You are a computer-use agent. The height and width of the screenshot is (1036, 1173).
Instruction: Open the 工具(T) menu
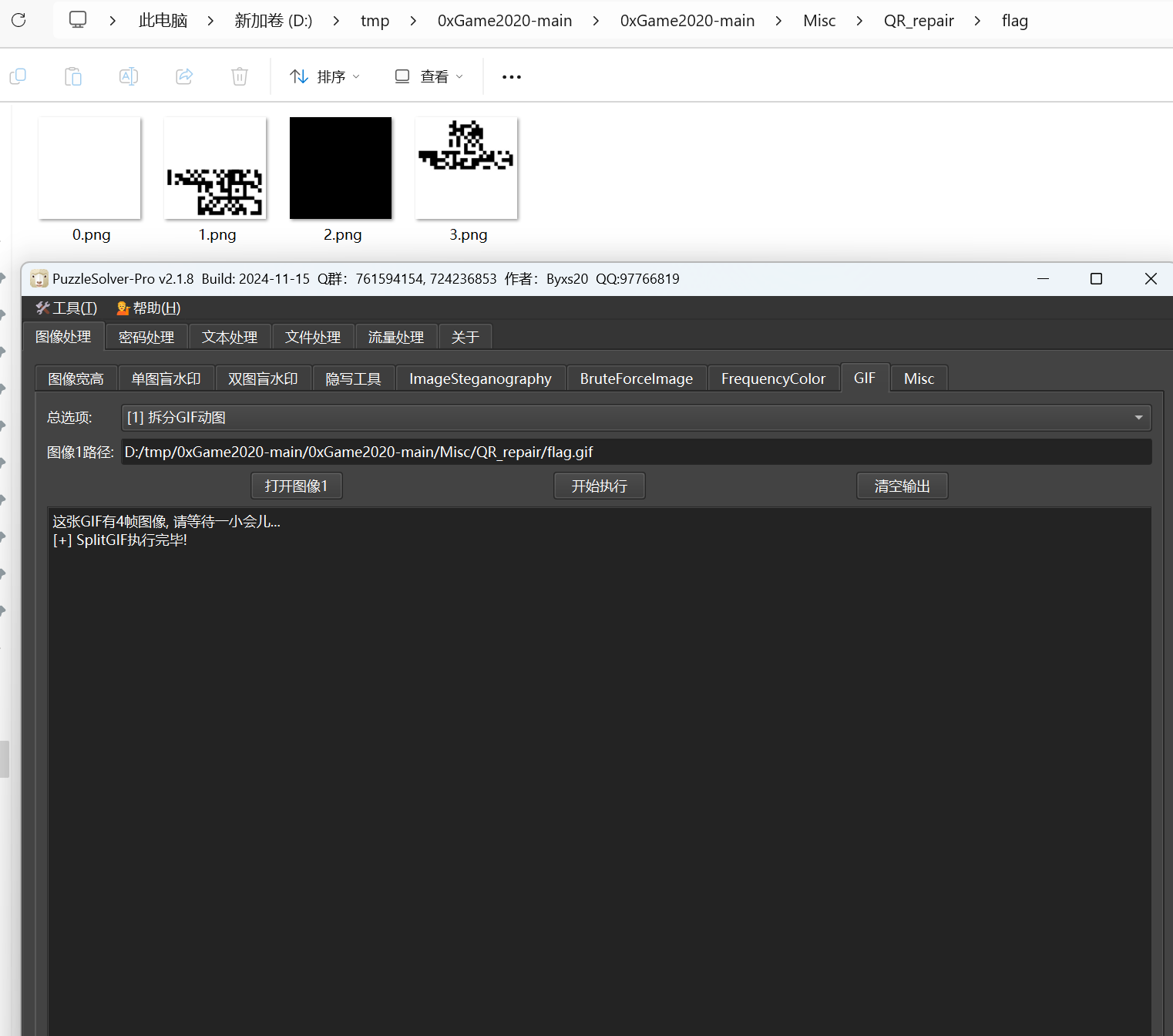[66, 308]
